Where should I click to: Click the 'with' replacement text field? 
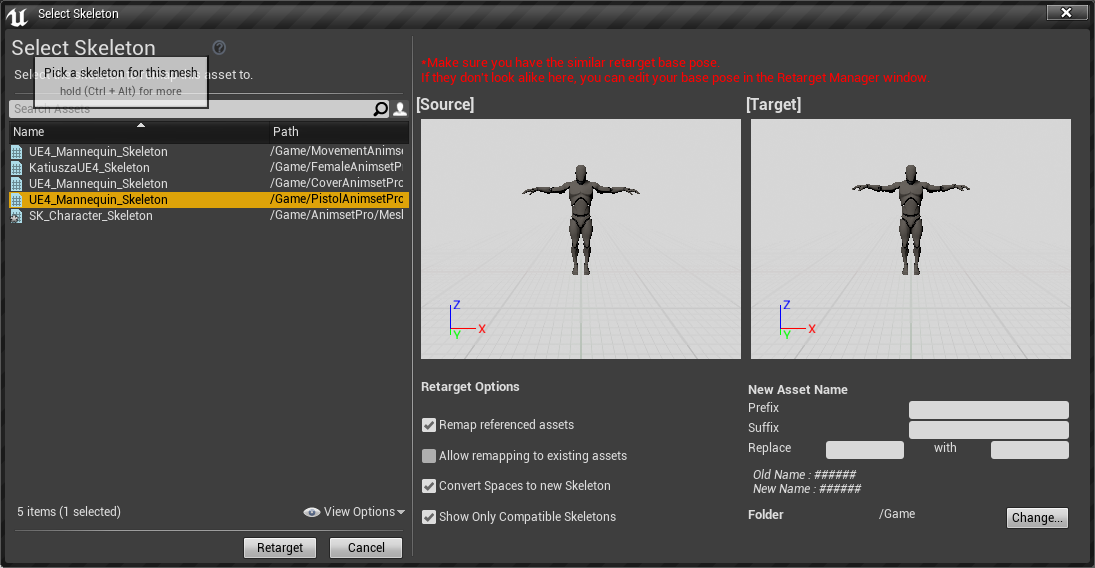1029,450
